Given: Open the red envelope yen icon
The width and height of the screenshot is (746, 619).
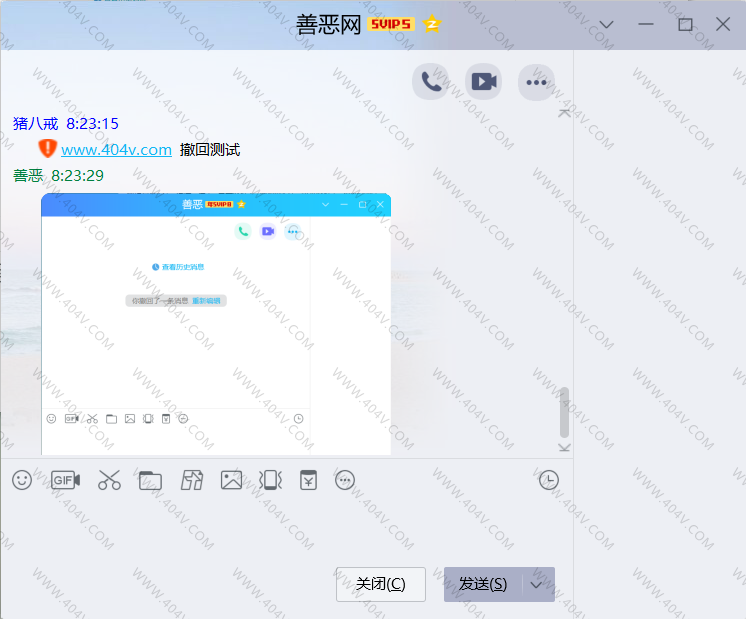Looking at the screenshot, I should pyautogui.click(x=308, y=480).
